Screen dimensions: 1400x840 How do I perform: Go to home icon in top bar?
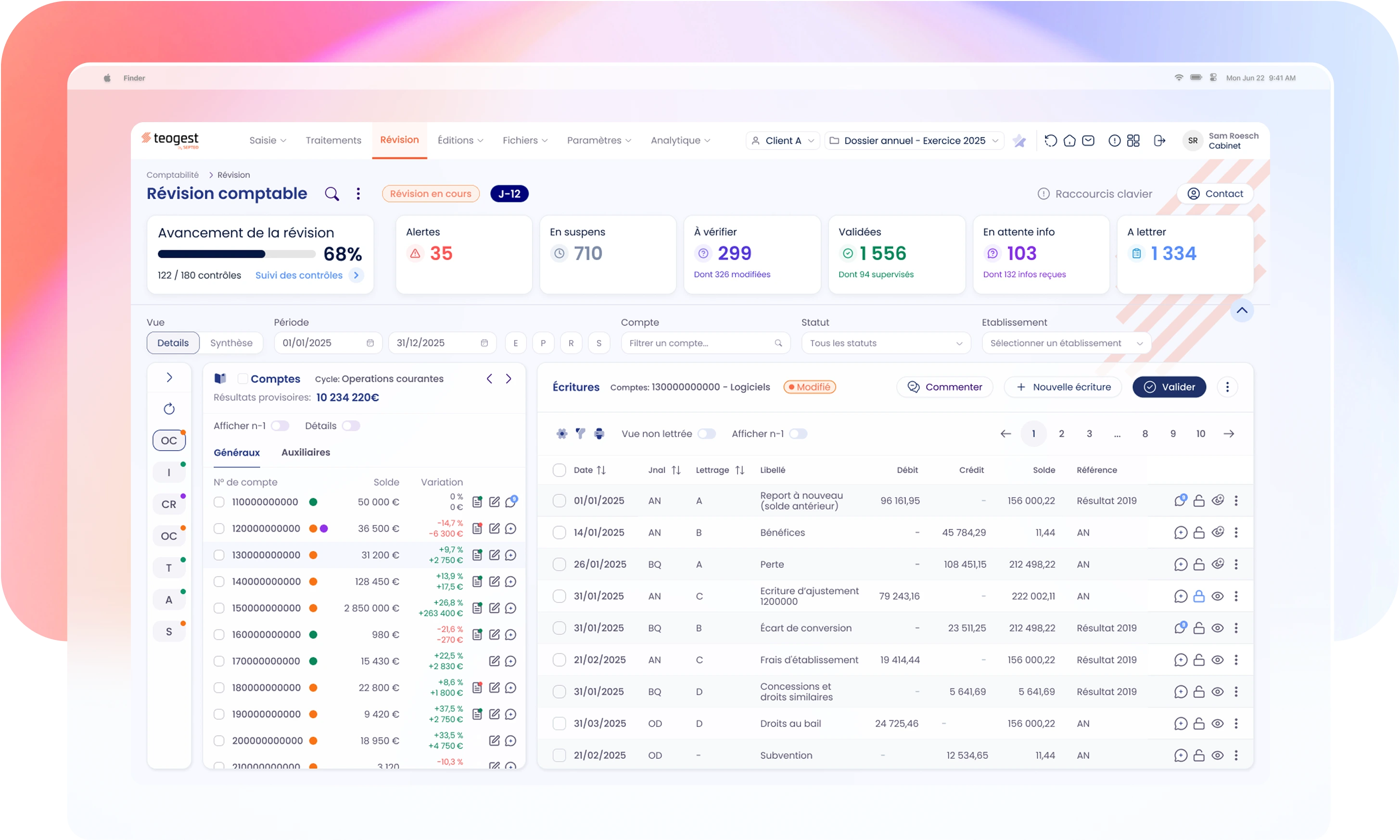[x=1069, y=140]
